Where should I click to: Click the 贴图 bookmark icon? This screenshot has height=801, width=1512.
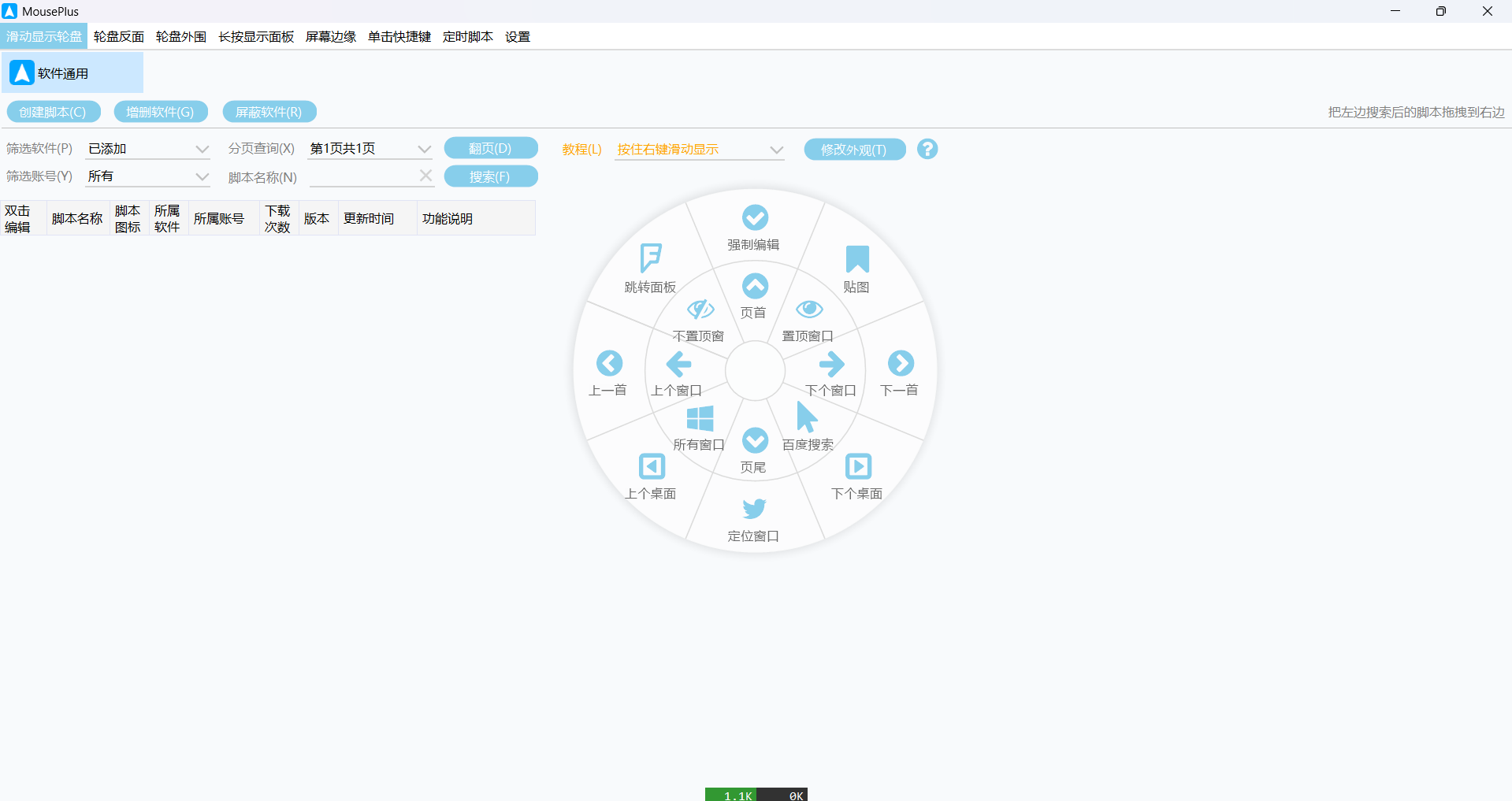click(x=856, y=259)
